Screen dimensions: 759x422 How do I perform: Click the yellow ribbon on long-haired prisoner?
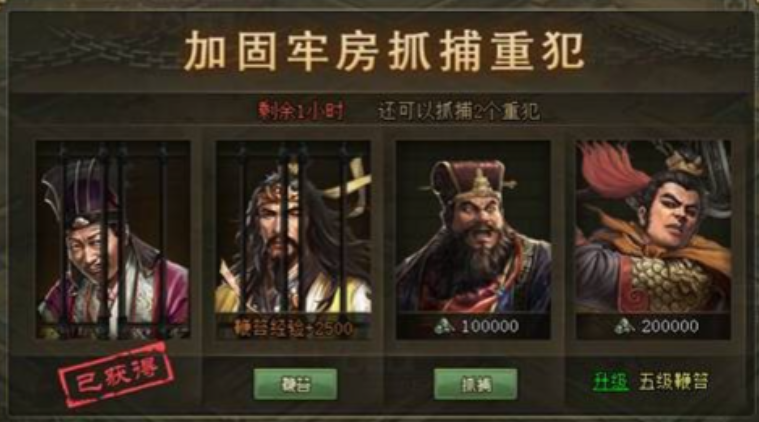coord(351,179)
